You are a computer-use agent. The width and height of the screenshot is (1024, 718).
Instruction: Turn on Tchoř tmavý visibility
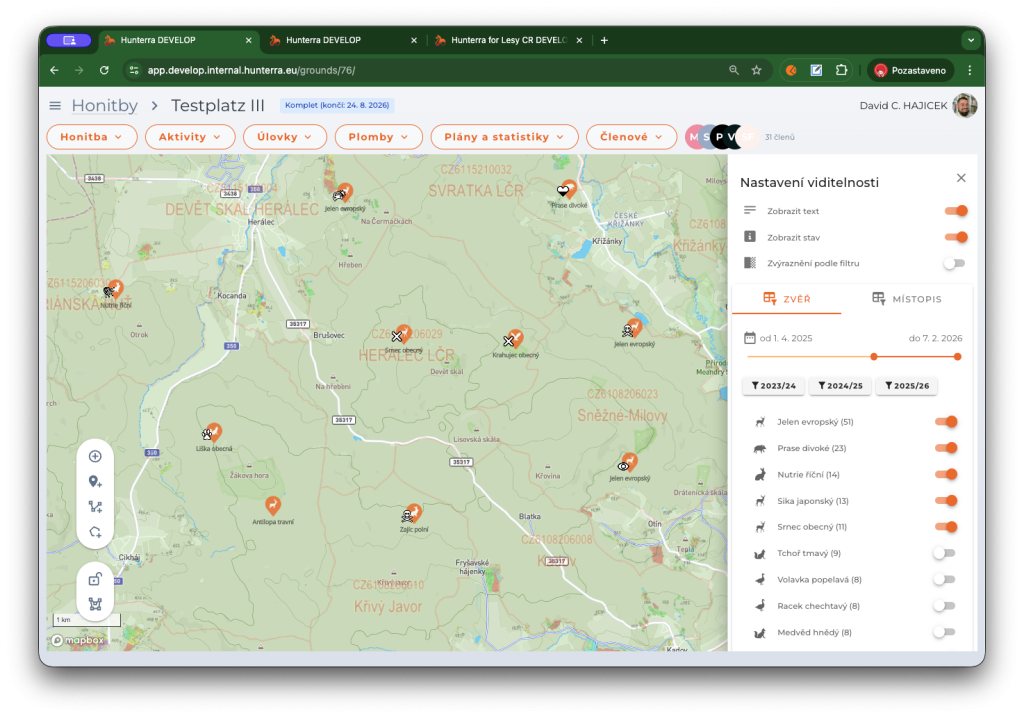coord(944,553)
